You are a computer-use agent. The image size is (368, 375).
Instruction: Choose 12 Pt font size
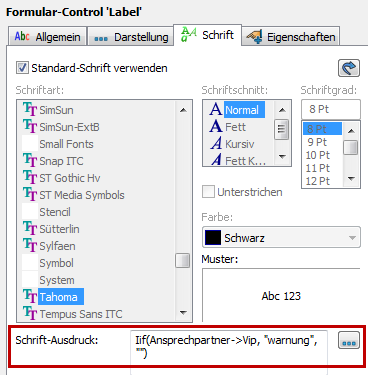pyautogui.click(x=318, y=181)
